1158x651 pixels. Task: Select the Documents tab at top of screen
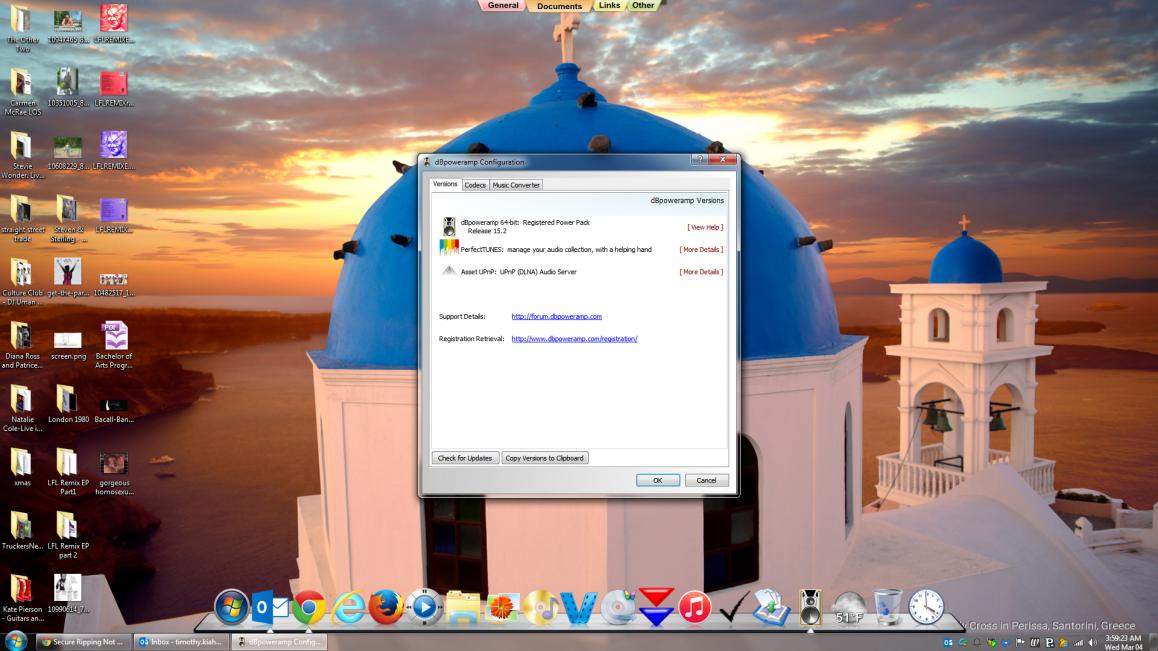[x=559, y=6]
